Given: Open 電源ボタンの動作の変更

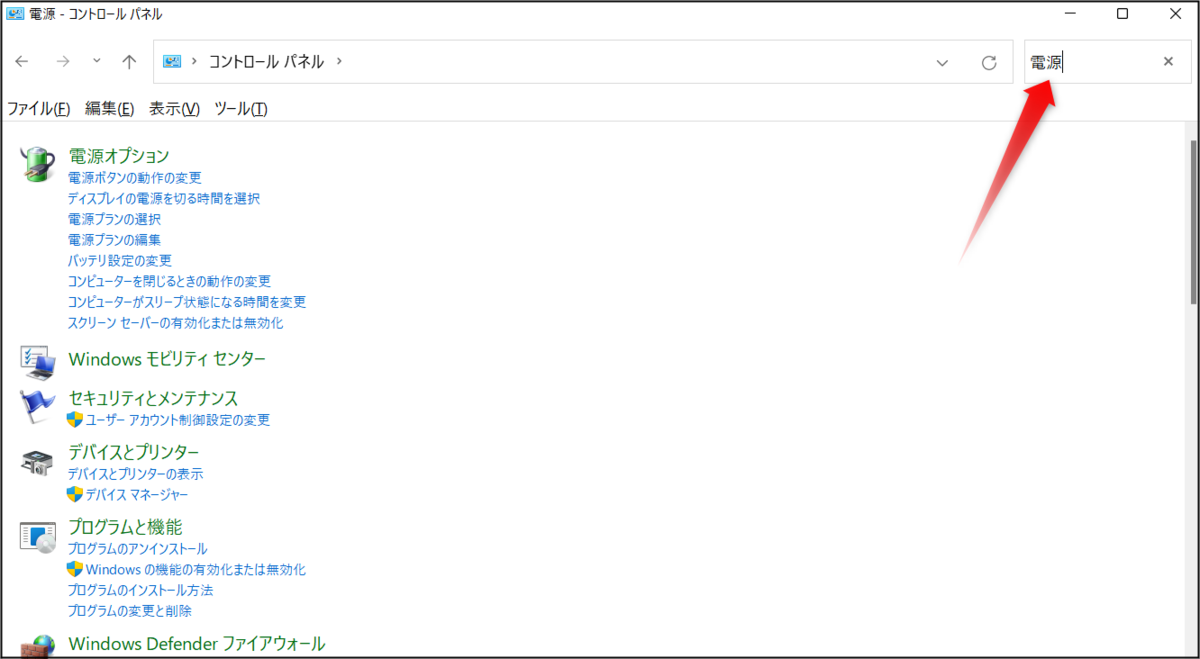Looking at the screenshot, I should pyautogui.click(x=134, y=177).
